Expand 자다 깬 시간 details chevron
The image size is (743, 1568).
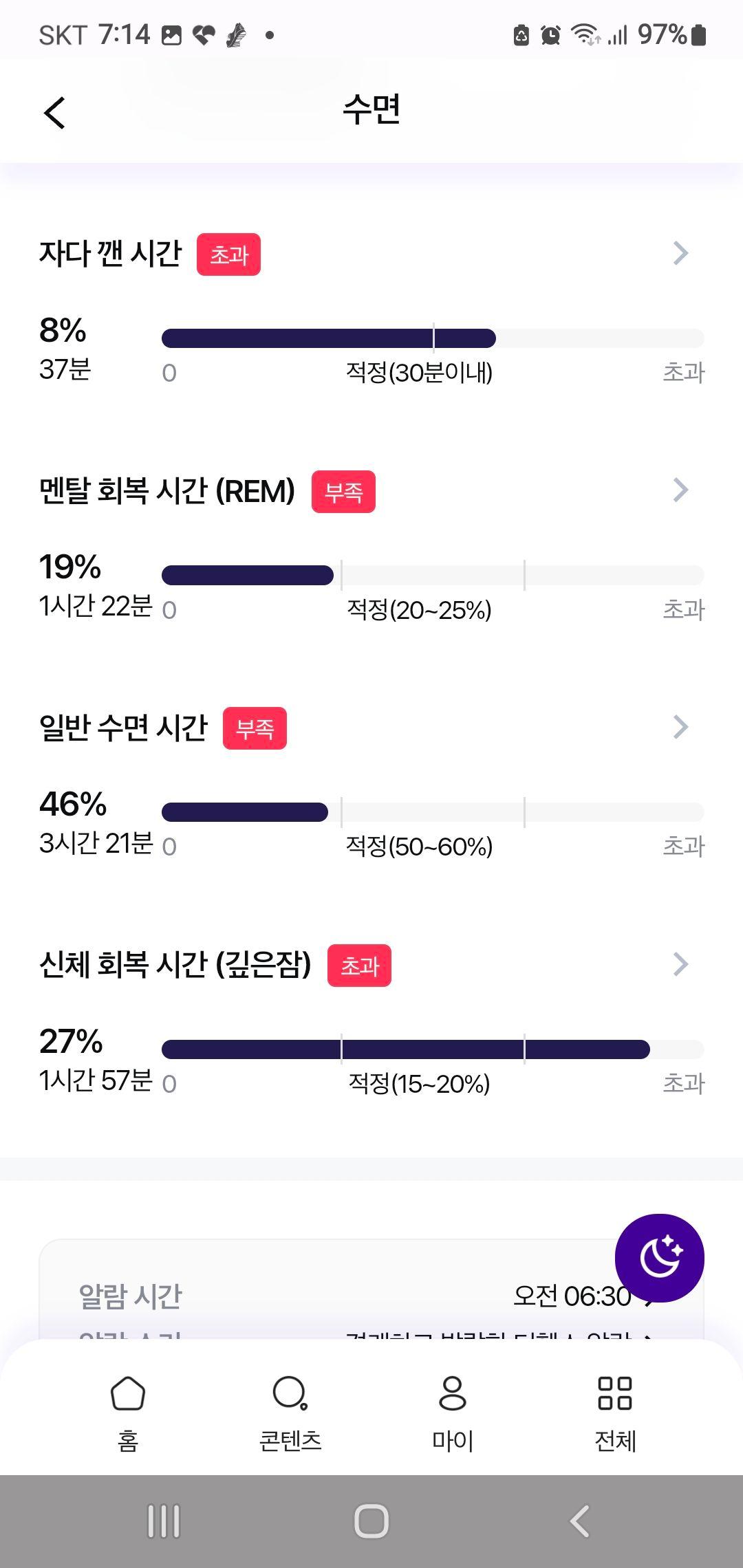tap(680, 253)
